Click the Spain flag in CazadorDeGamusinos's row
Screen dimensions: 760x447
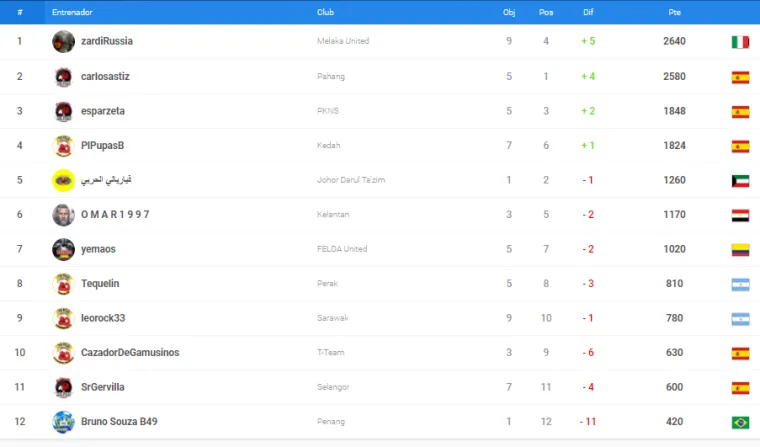(740, 353)
